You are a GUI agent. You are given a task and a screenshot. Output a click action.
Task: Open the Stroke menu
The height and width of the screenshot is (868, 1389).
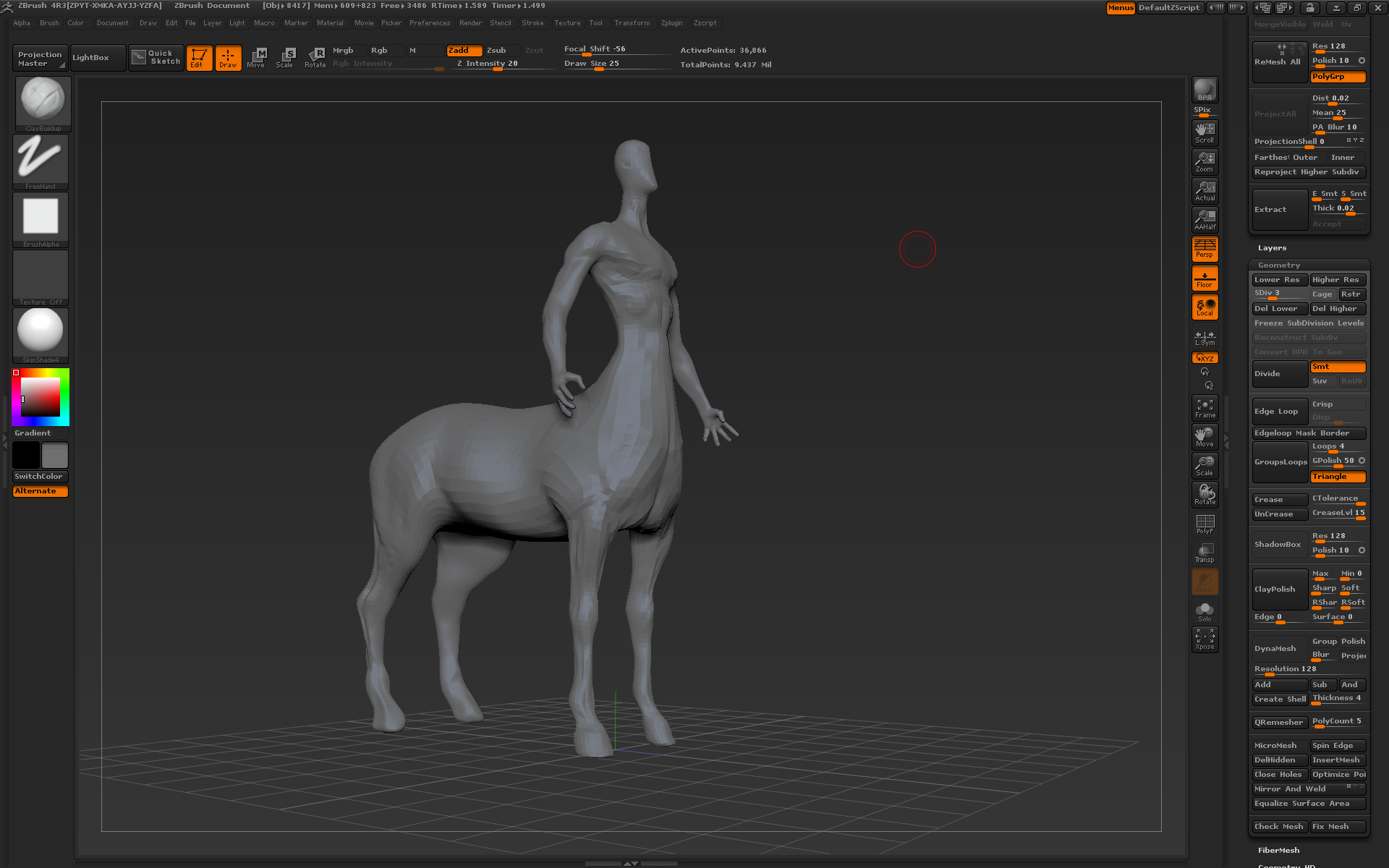532,23
